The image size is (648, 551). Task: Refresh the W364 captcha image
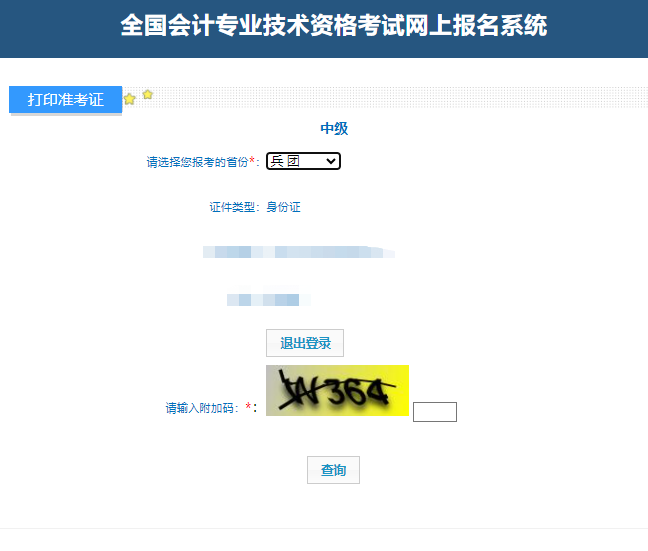coord(337,390)
